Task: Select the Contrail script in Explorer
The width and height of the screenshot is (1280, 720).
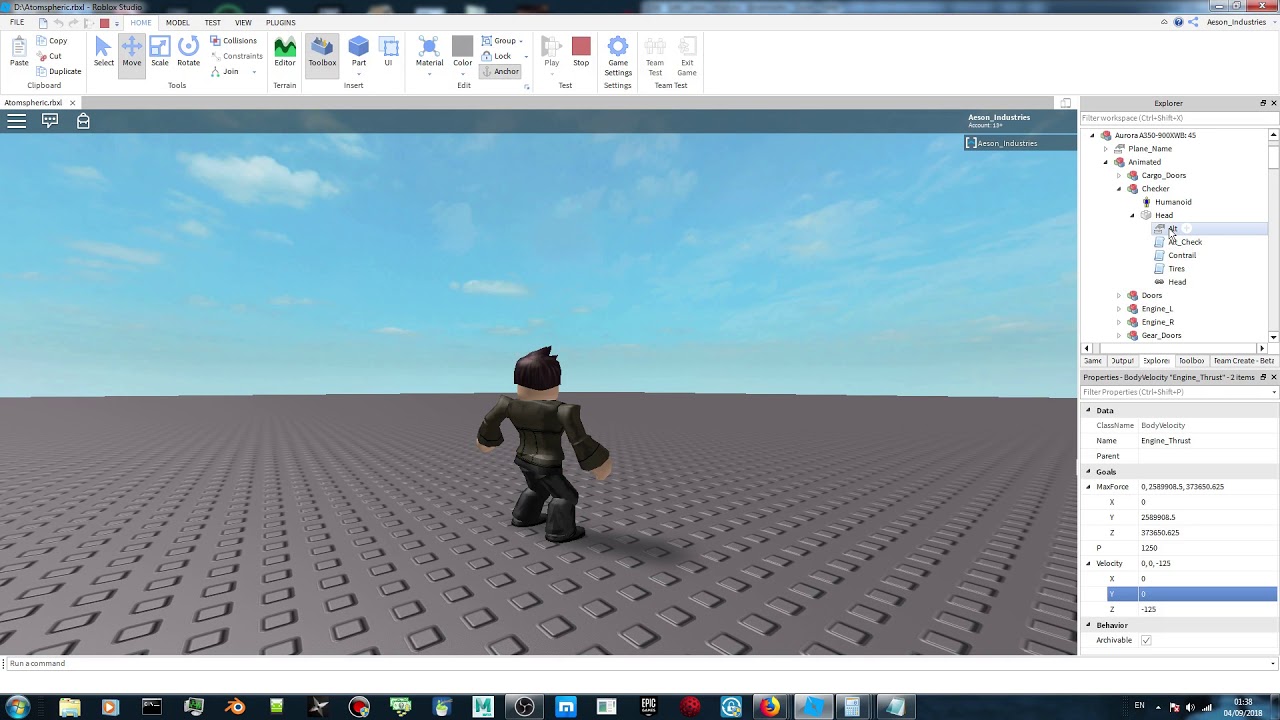Action: (1182, 255)
